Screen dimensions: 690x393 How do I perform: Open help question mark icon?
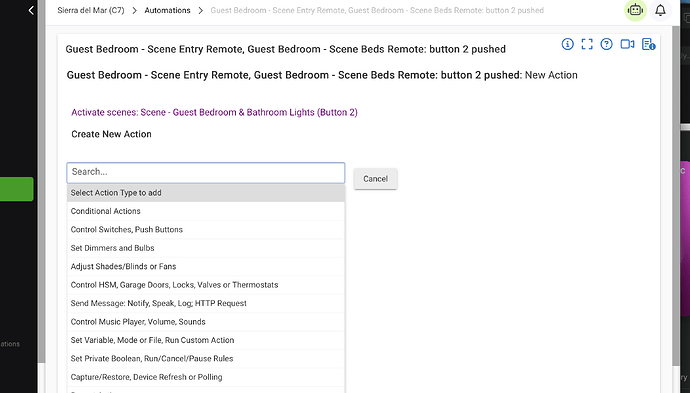click(x=606, y=44)
